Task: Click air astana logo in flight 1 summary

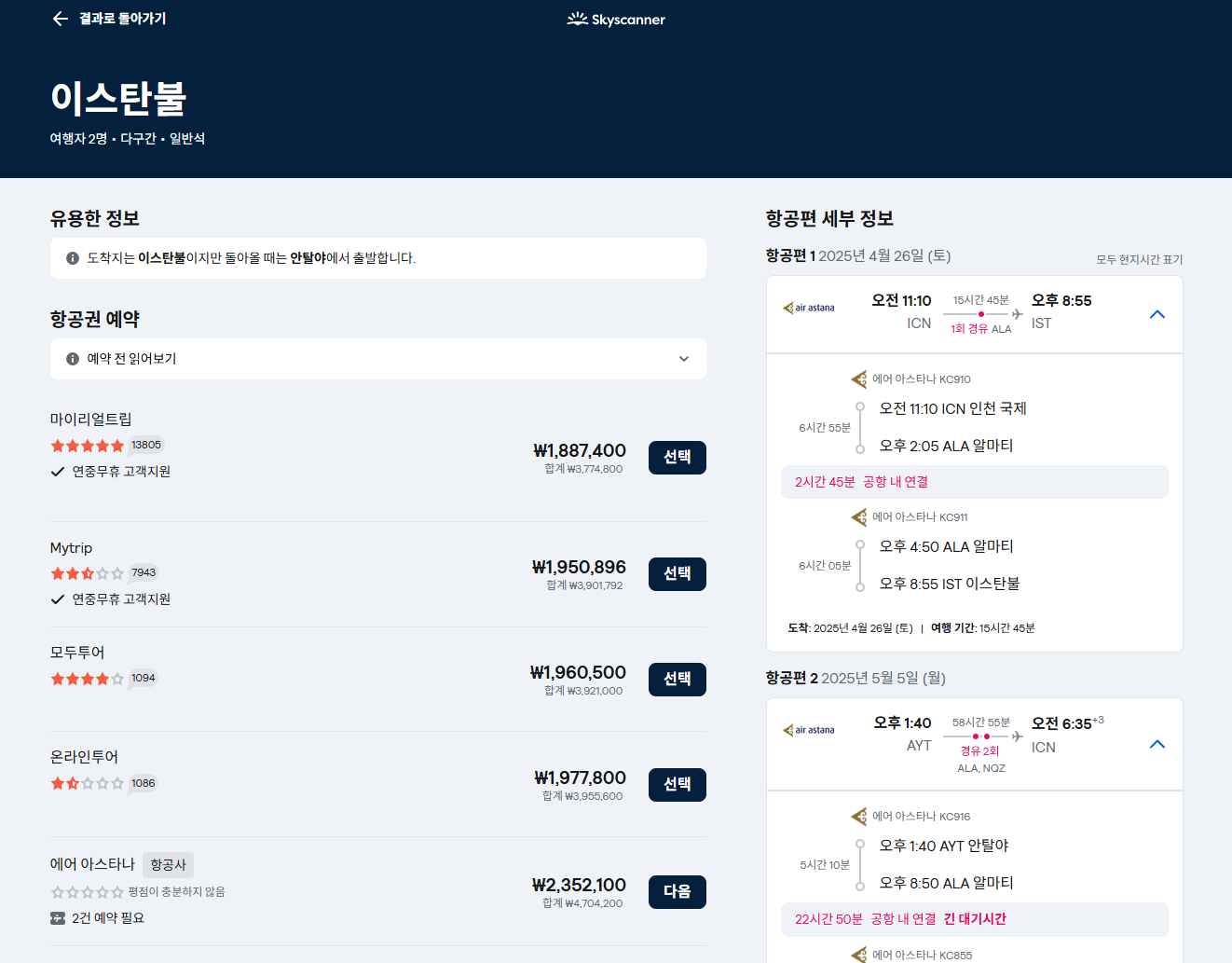Action: click(x=809, y=308)
